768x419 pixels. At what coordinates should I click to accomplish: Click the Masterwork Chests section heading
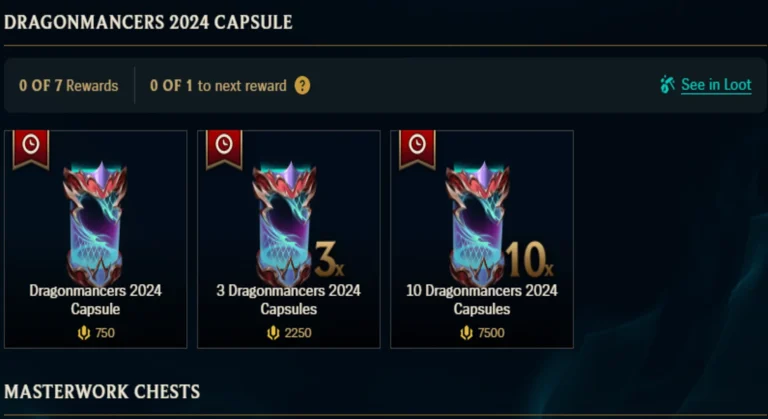pos(102,392)
